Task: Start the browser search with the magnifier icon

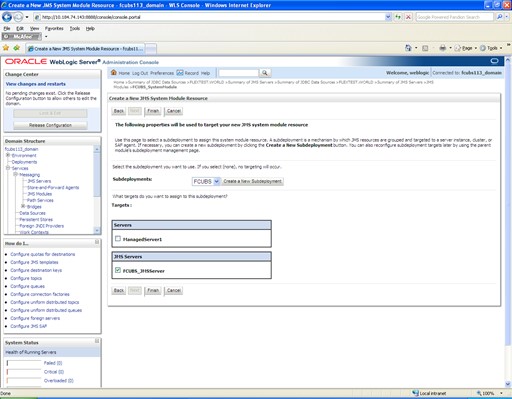Action: pos(499,17)
